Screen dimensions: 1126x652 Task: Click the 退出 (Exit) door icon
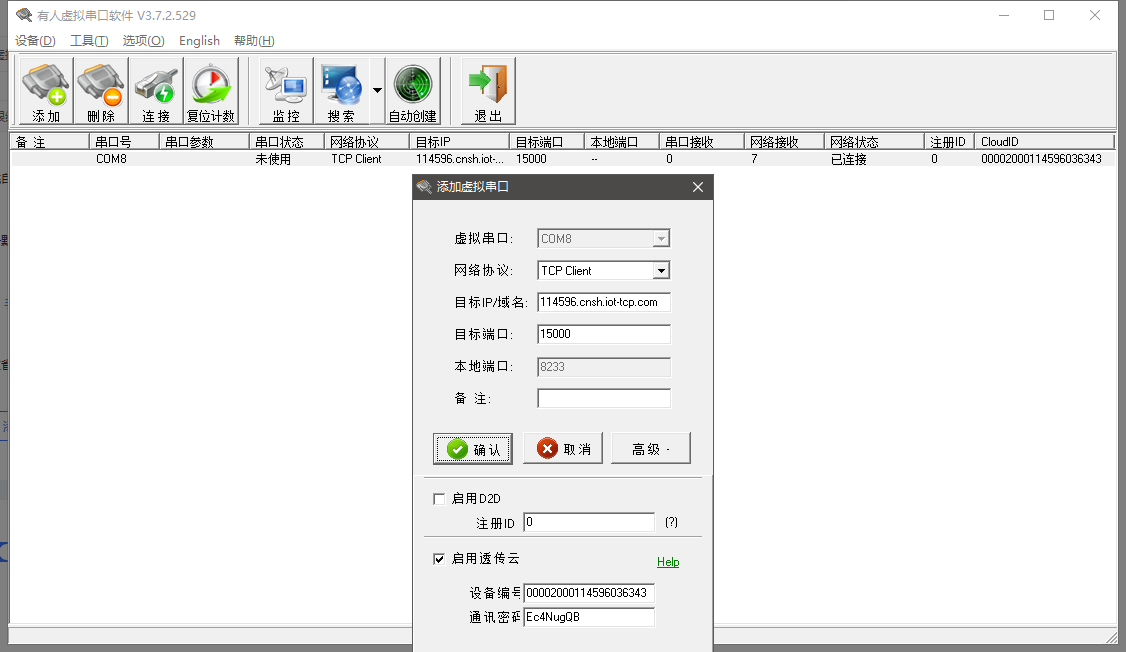pos(488,92)
